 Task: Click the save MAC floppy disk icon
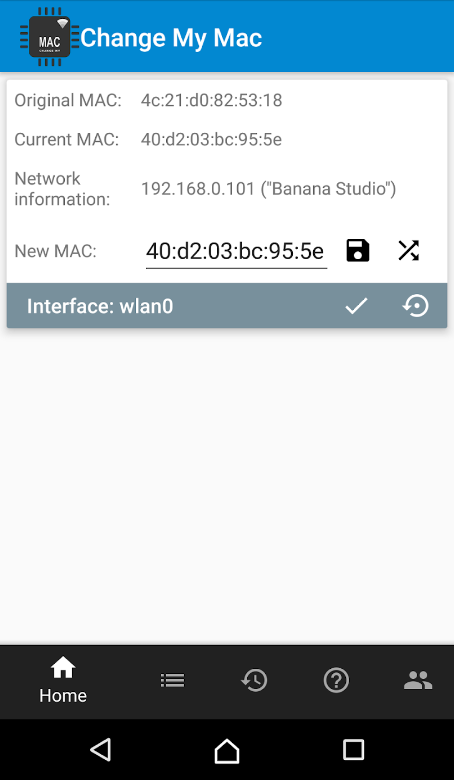click(358, 251)
